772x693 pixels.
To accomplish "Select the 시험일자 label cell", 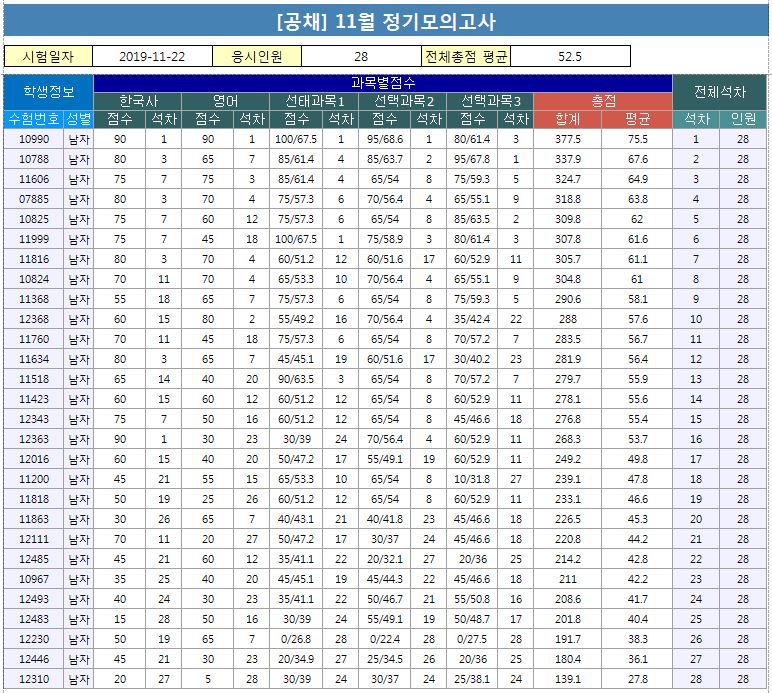I will (x=48, y=56).
